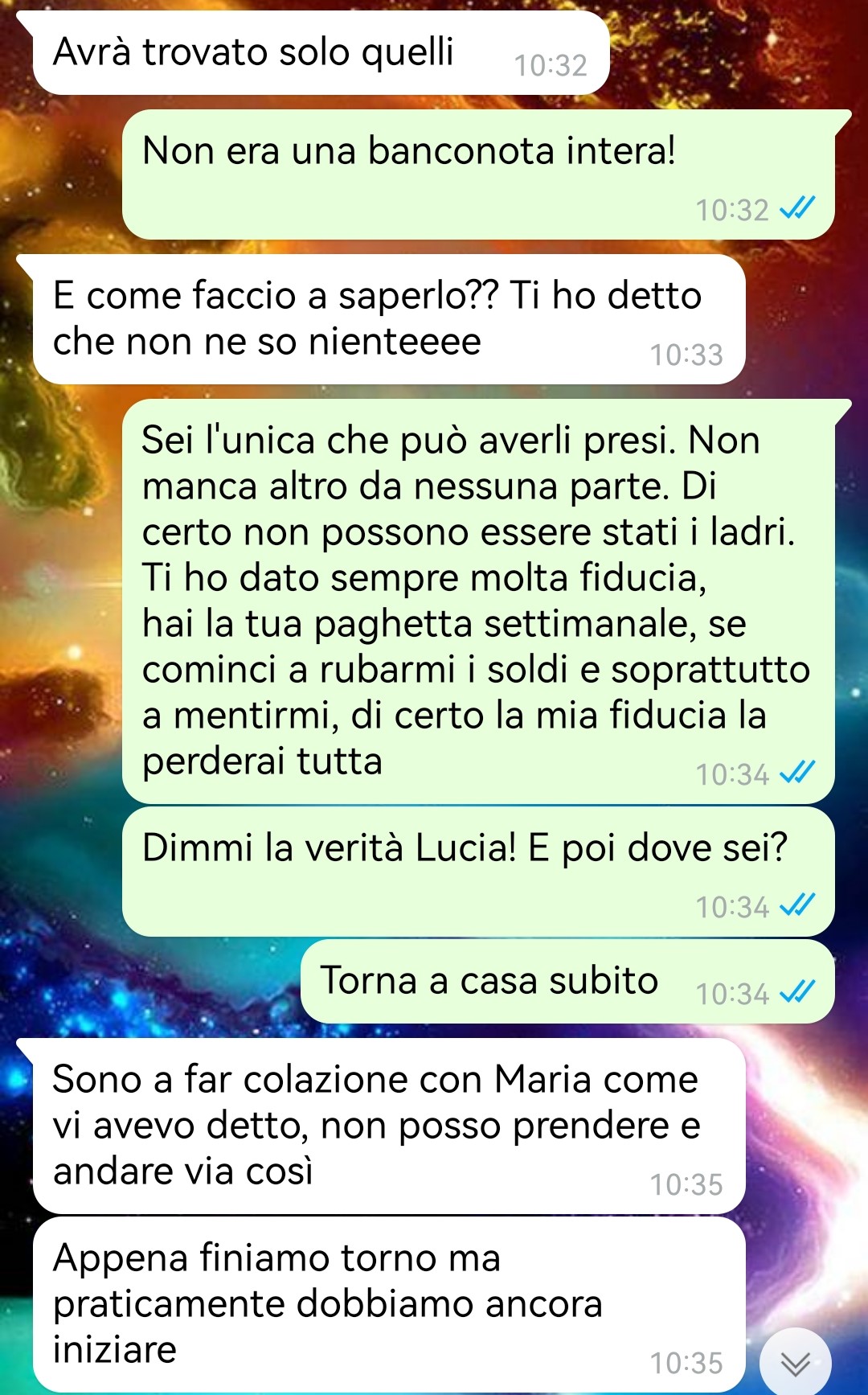
Task: Select the 'Dimmi la verità Lucia!' message
Action: coord(478,872)
